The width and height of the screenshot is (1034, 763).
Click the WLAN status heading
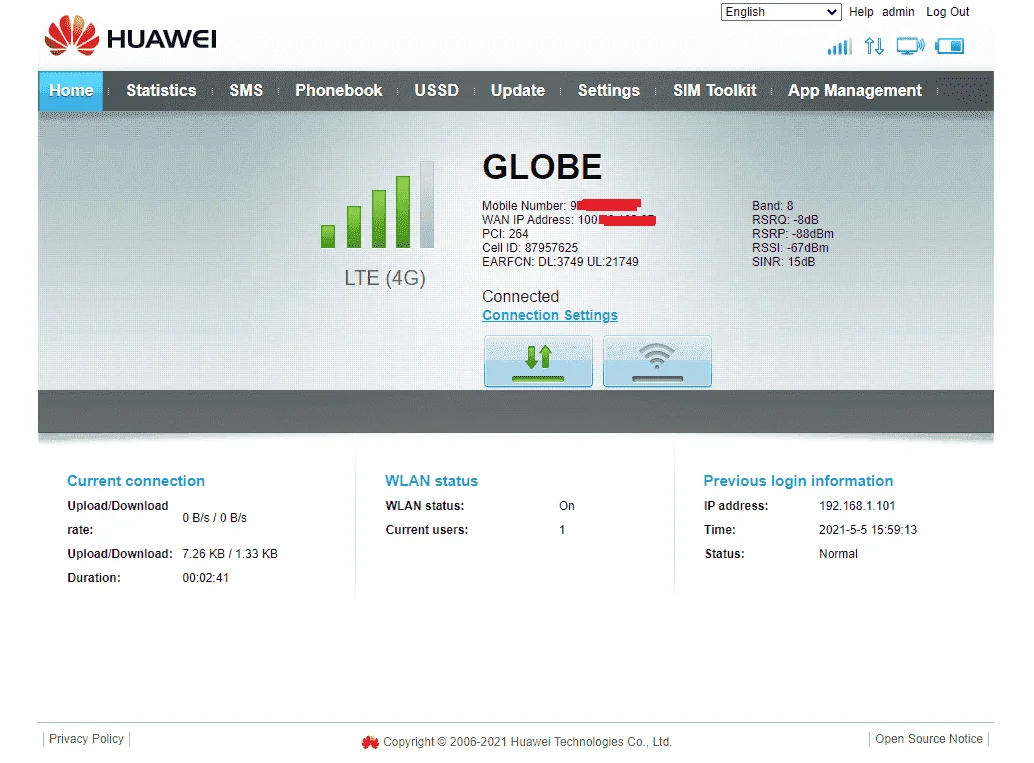[x=431, y=481]
